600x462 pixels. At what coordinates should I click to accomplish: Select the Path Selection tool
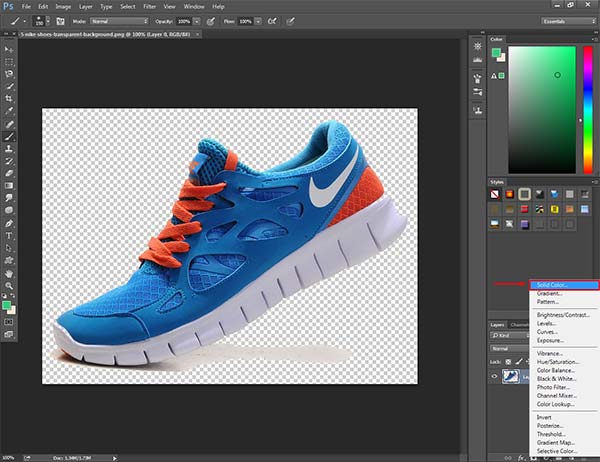[x=8, y=248]
